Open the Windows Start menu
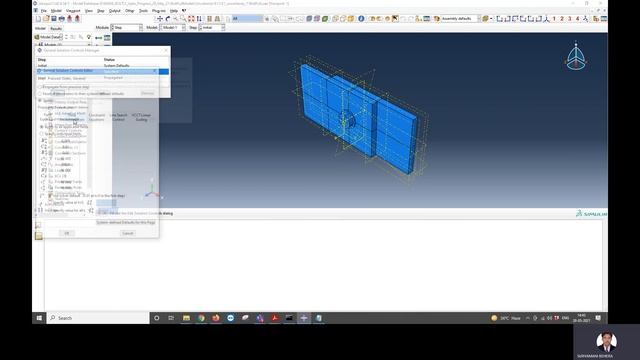This screenshot has height=360, width=640. click(x=39, y=318)
